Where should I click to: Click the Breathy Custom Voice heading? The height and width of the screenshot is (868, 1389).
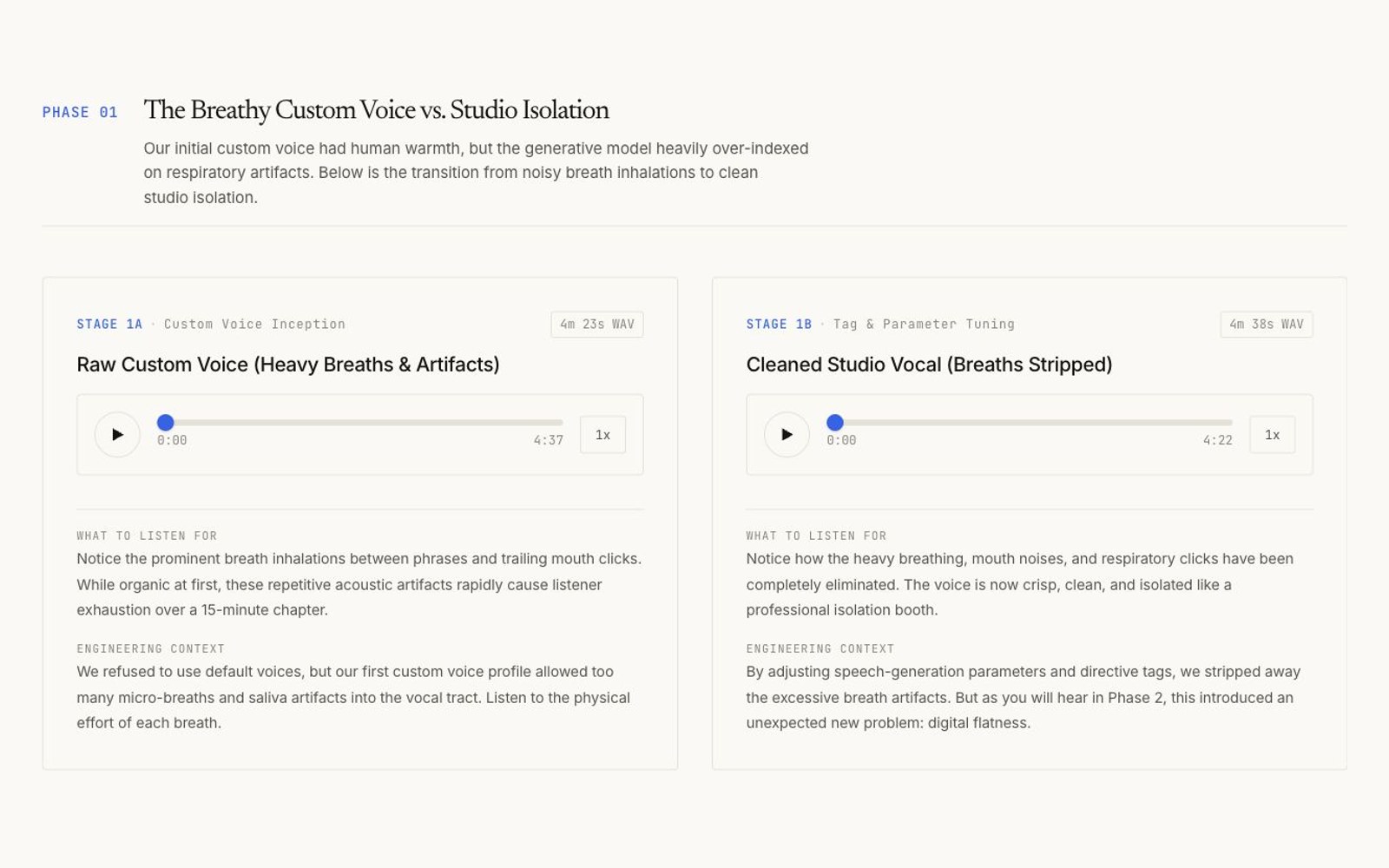[376, 110]
